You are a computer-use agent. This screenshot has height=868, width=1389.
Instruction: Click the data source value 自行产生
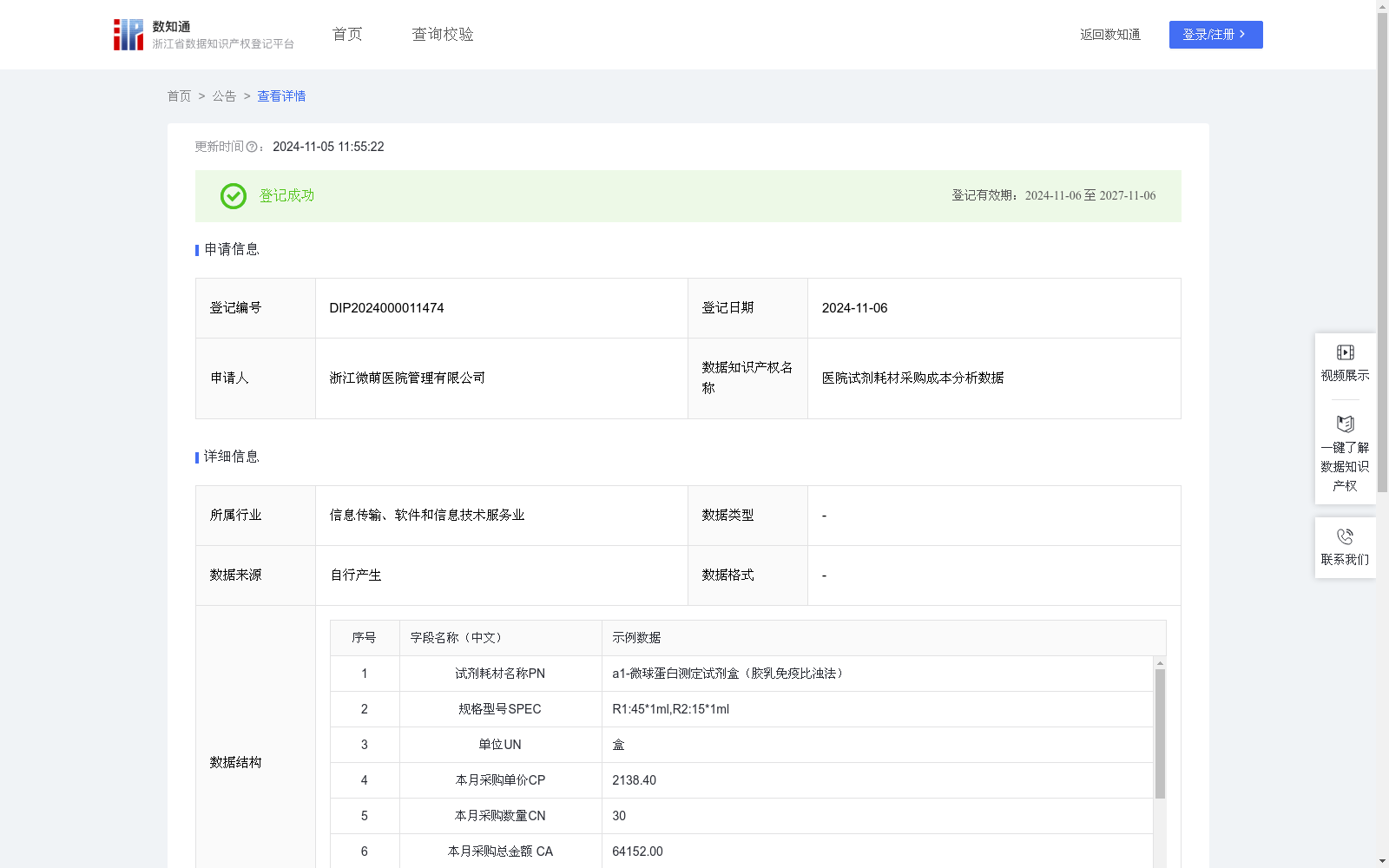coord(356,575)
